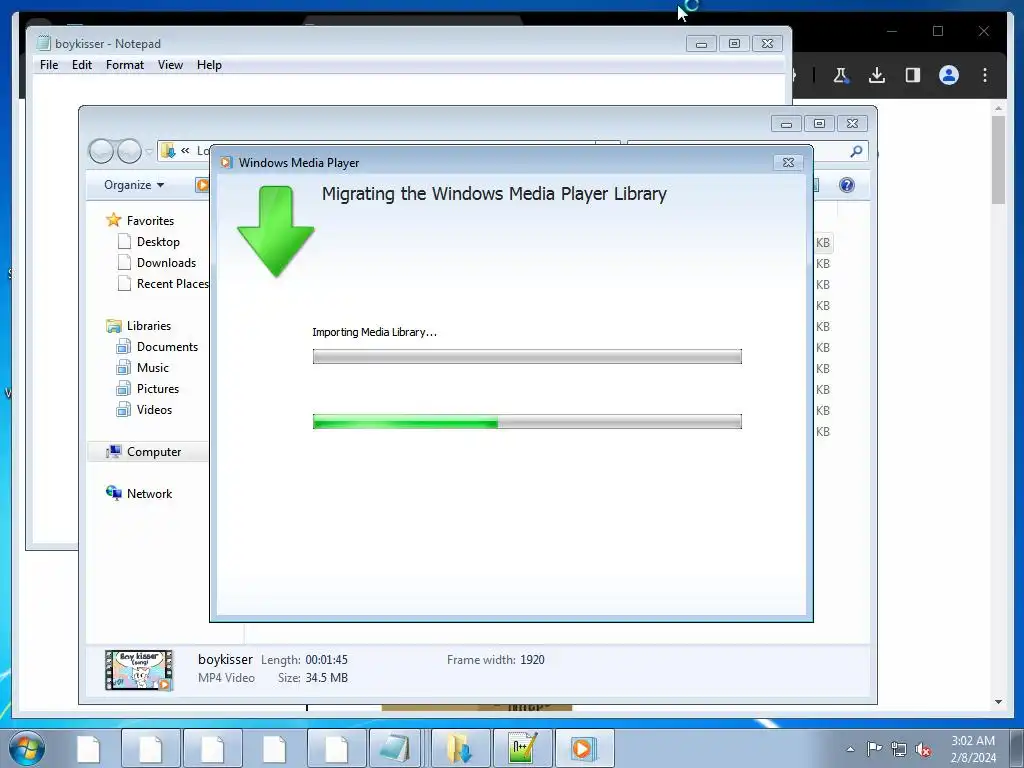The width and height of the screenshot is (1024, 768).
Task: Open the Notepad File menu
Action: point(48,65)
